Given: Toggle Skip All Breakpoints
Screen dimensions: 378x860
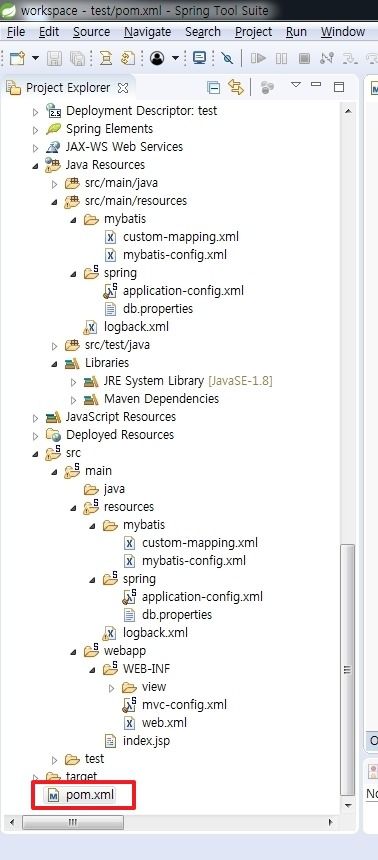Looking at the screenshot, I should [x=227, y=59].
